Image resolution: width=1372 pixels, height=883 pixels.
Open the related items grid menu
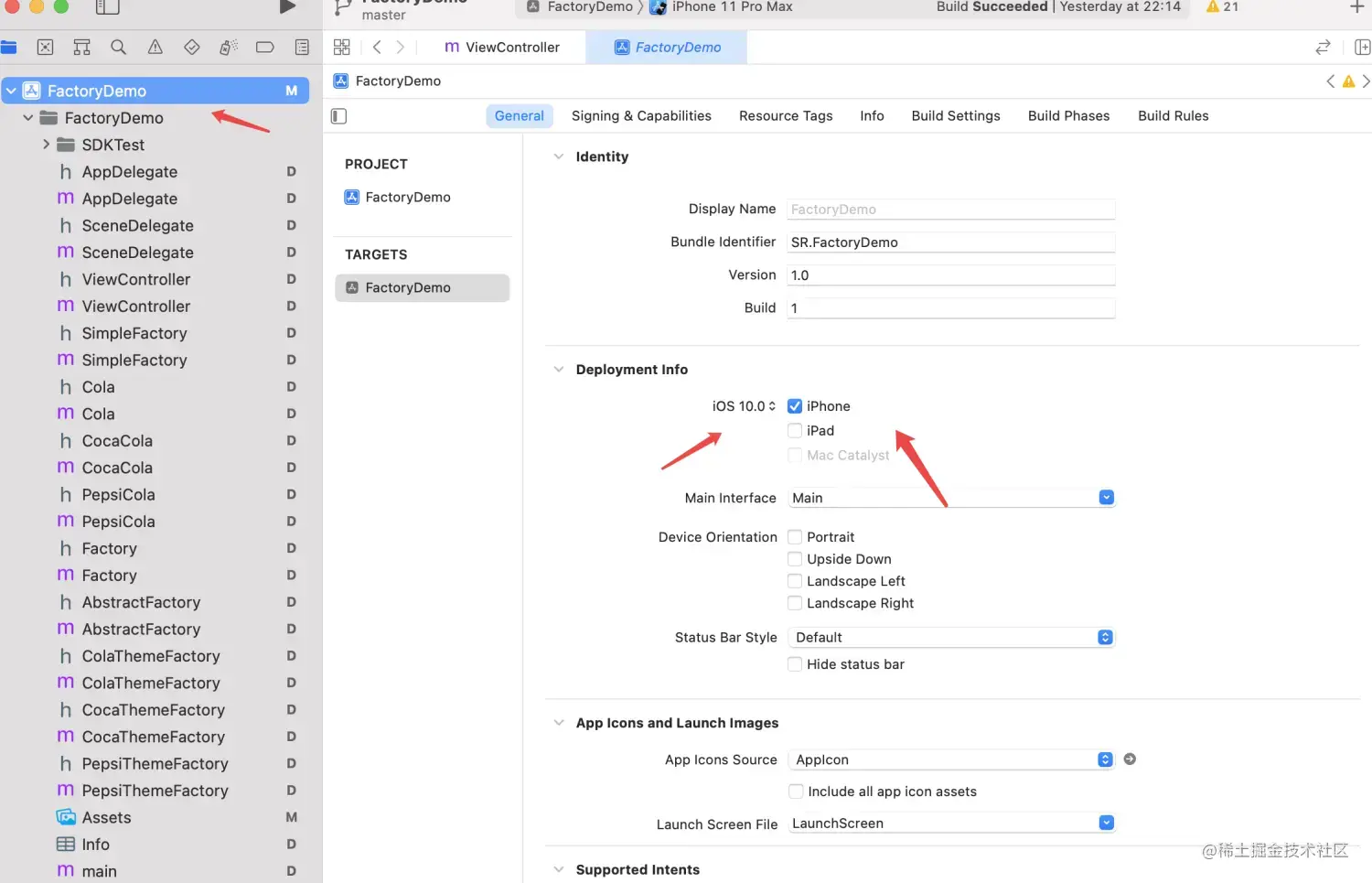(x=342, y=47)
